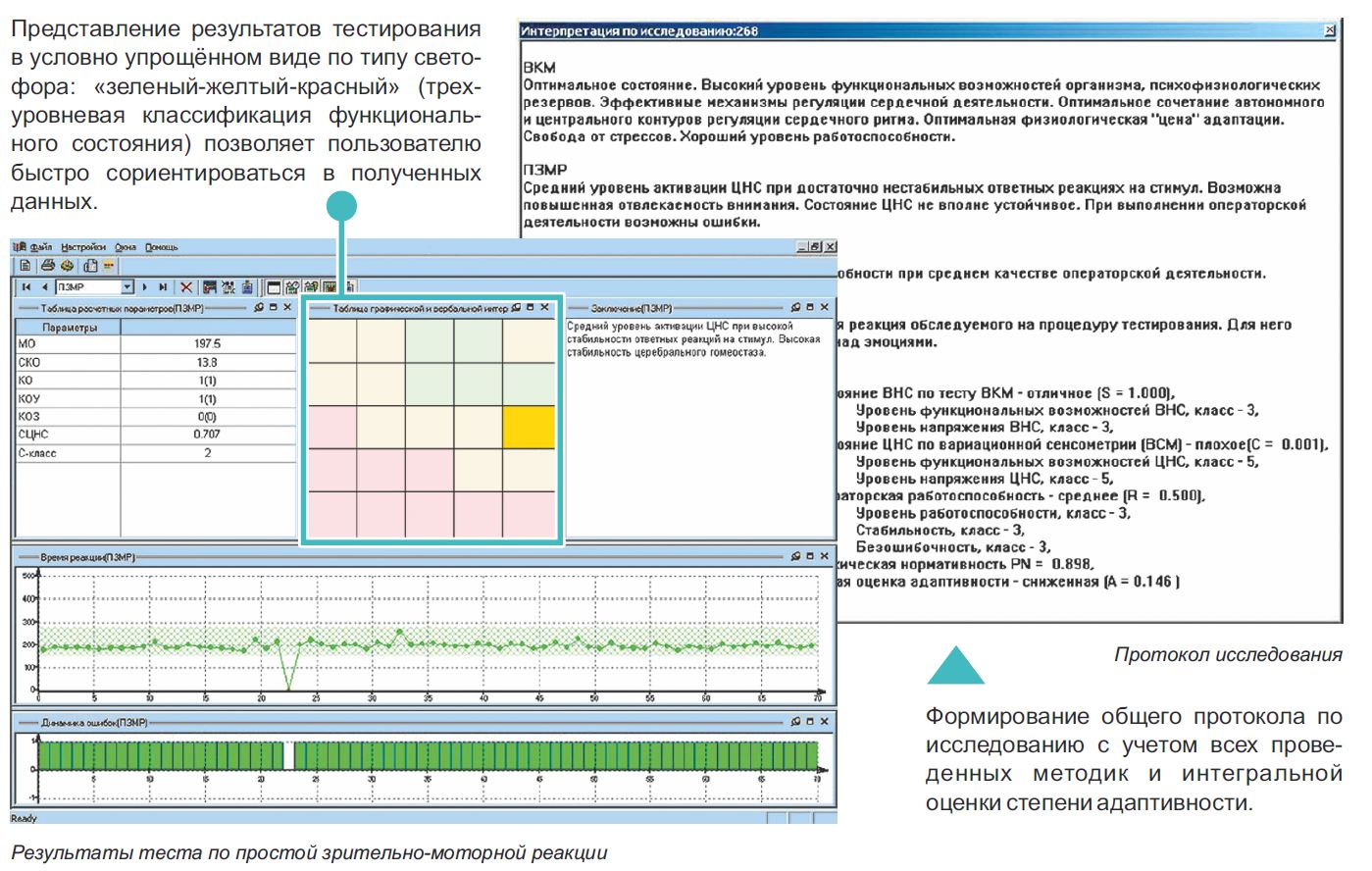This screenshot has height=871, width=1372.
Task: Click the second icon after the red X
Action: (229, 287)
